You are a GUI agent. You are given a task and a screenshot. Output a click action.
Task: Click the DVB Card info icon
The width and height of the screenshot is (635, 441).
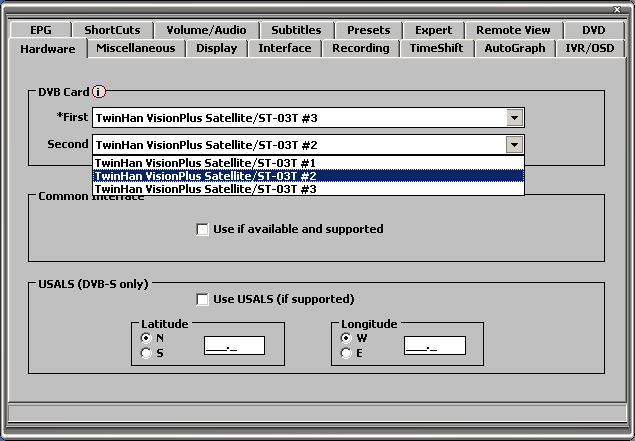point(99,92)
